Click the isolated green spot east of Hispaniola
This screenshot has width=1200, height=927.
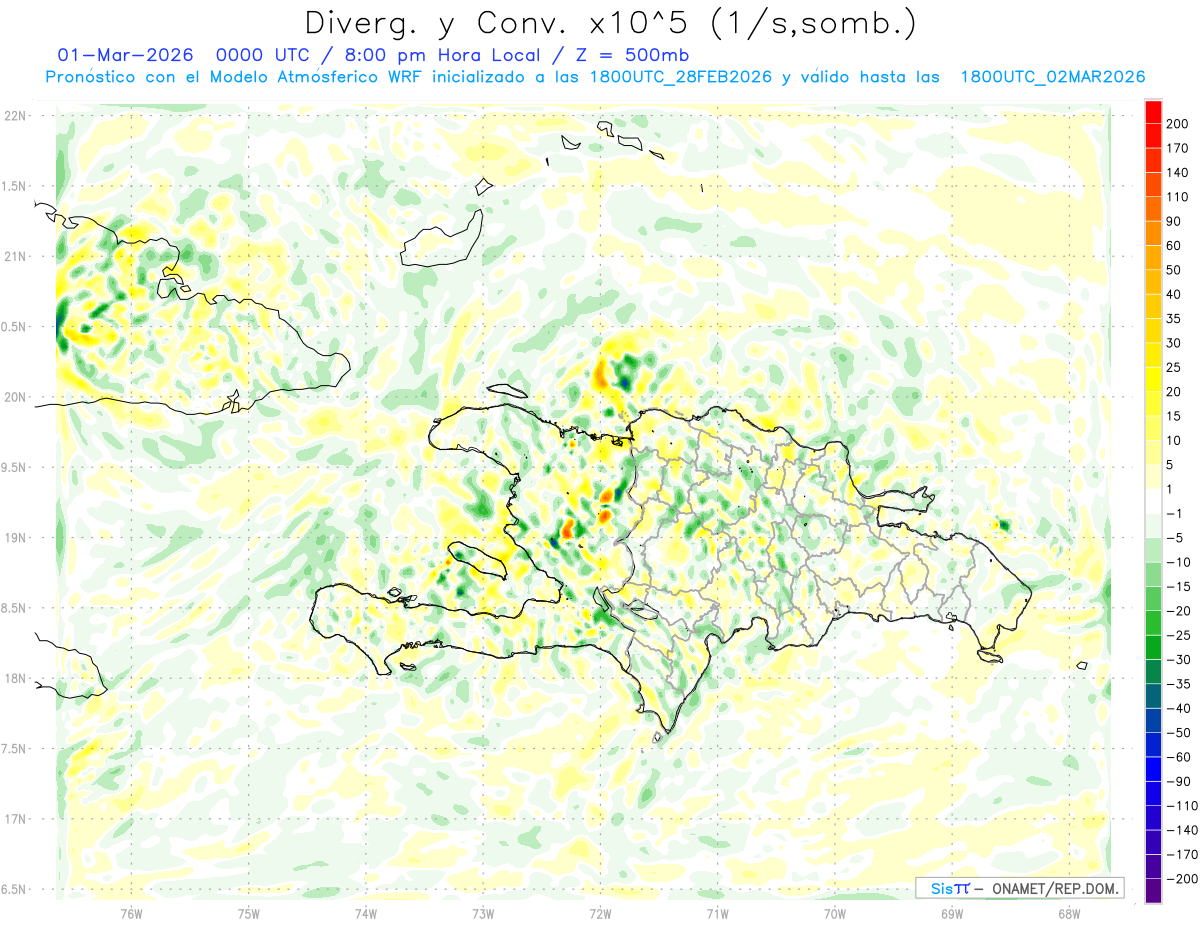click(1003, 525)
